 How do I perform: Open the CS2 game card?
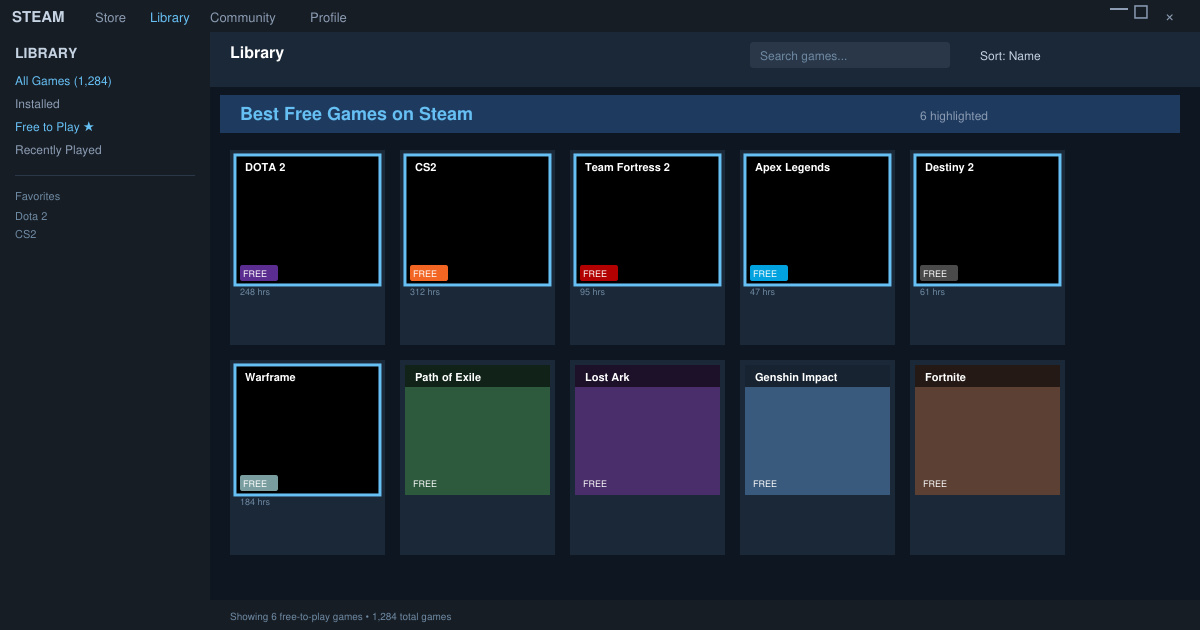[x=477, y=248]
